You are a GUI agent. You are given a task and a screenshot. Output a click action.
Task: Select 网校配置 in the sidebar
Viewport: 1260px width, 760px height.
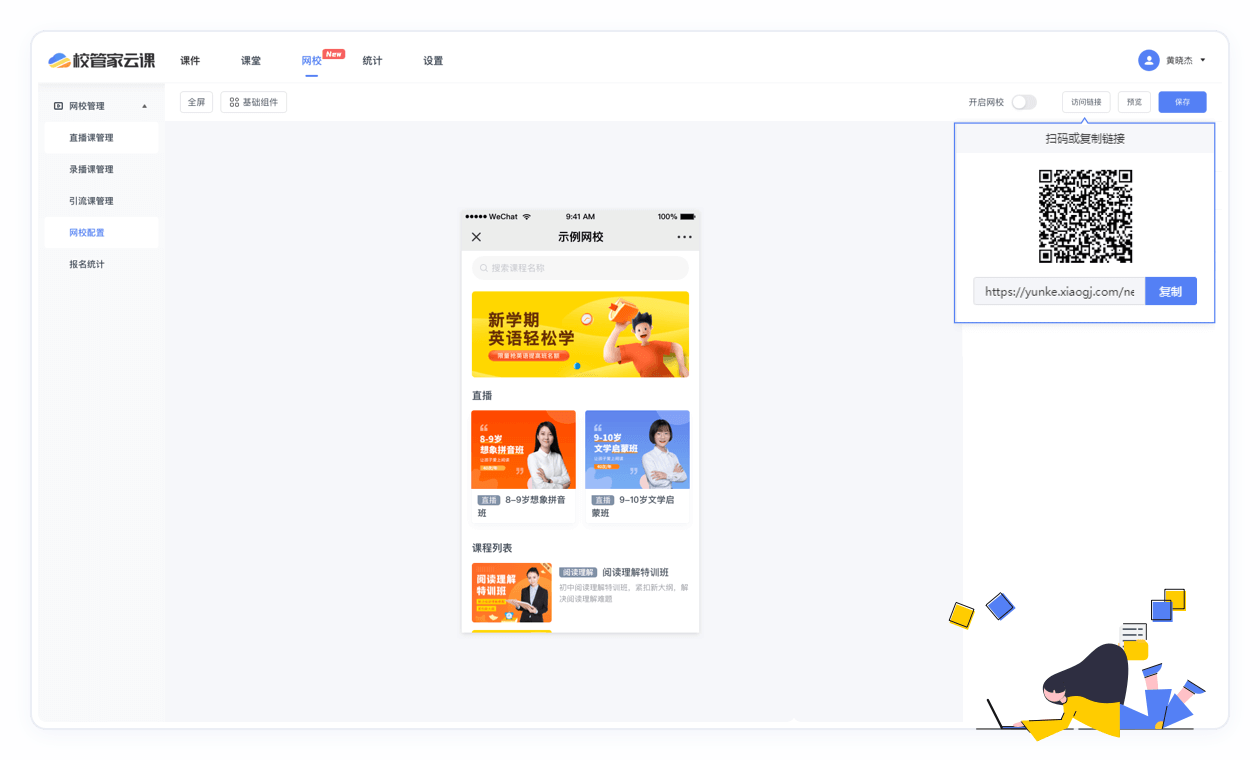click(x=101, y=233)
